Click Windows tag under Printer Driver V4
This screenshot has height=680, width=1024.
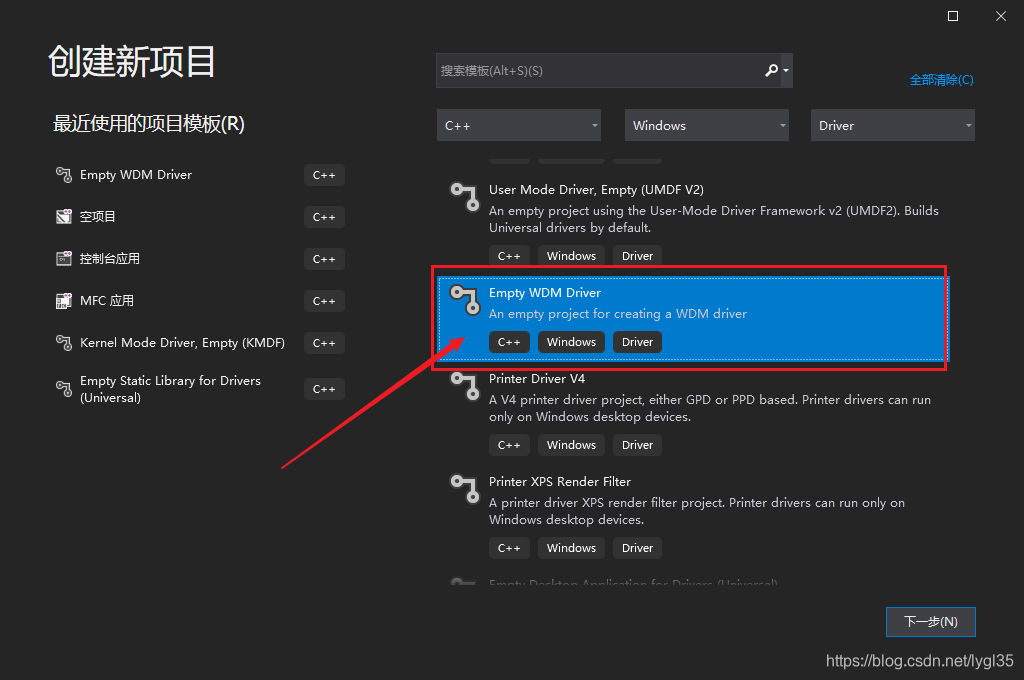pyautogui.click(x=571, y=445)
